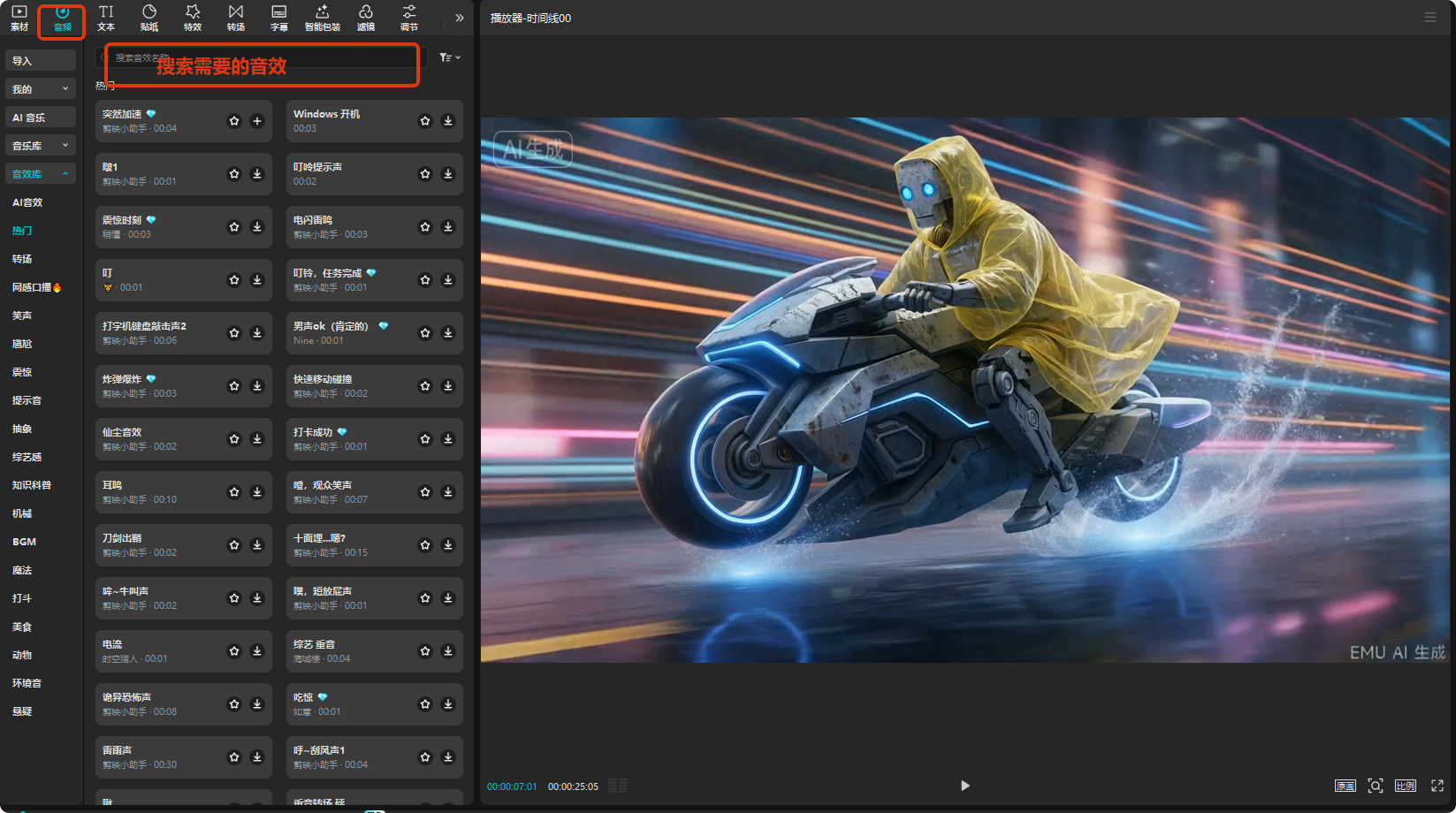Enter fullscreen preview mode
Screen dimensions: 1456x813
coord(1437,786)
